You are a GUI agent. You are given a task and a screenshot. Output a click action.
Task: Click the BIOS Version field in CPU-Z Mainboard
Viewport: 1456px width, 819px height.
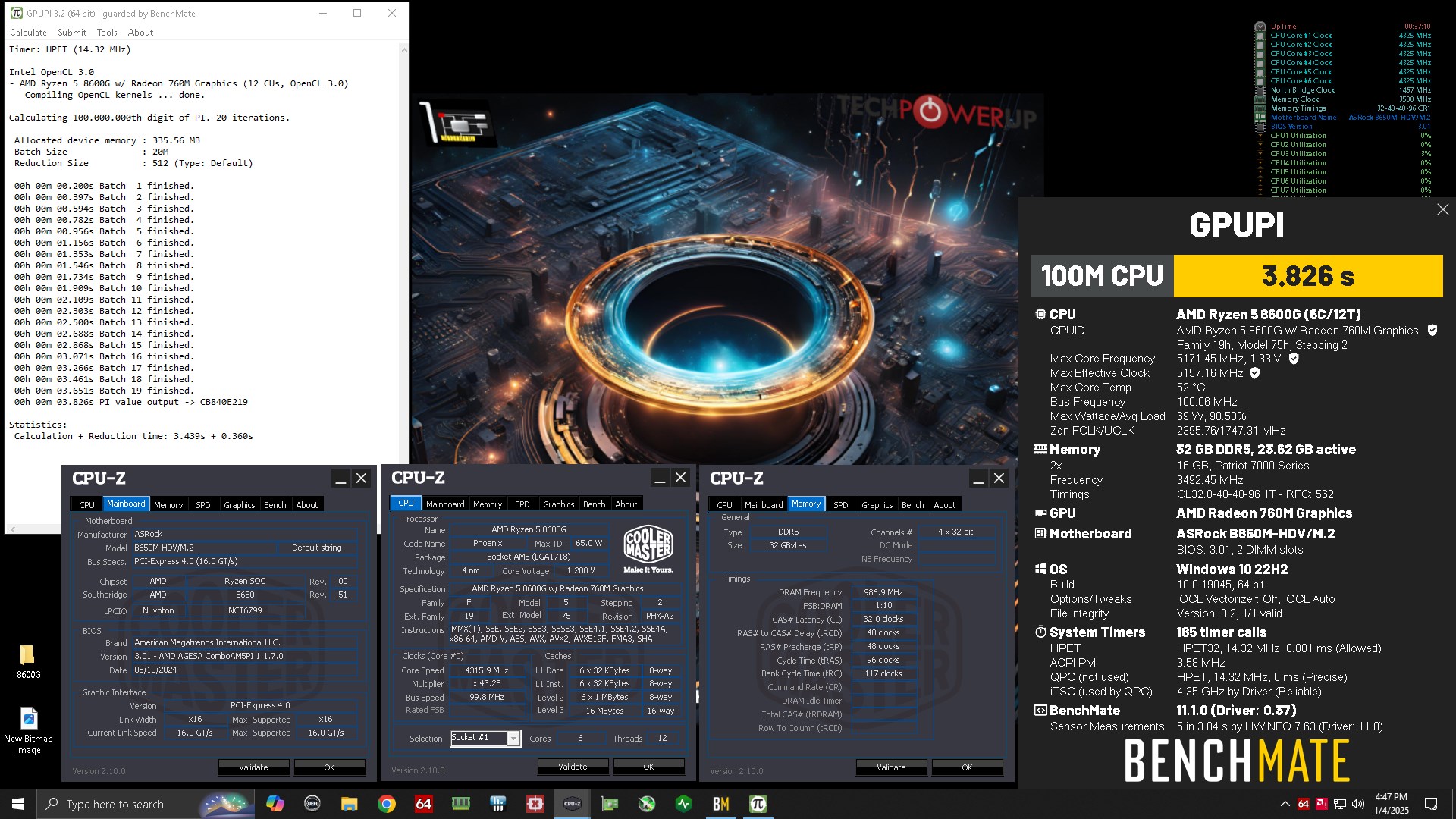(244, 657)
